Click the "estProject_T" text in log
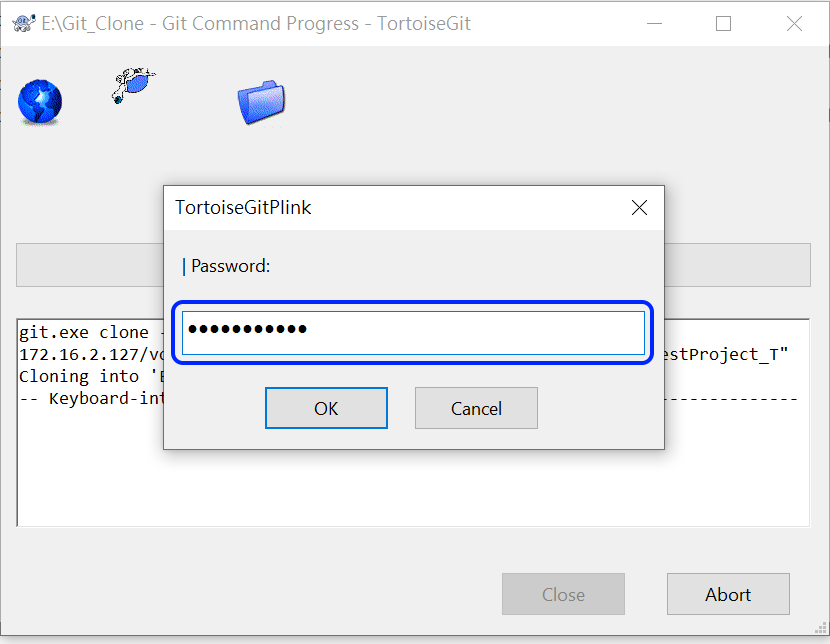 click(726, 354)
